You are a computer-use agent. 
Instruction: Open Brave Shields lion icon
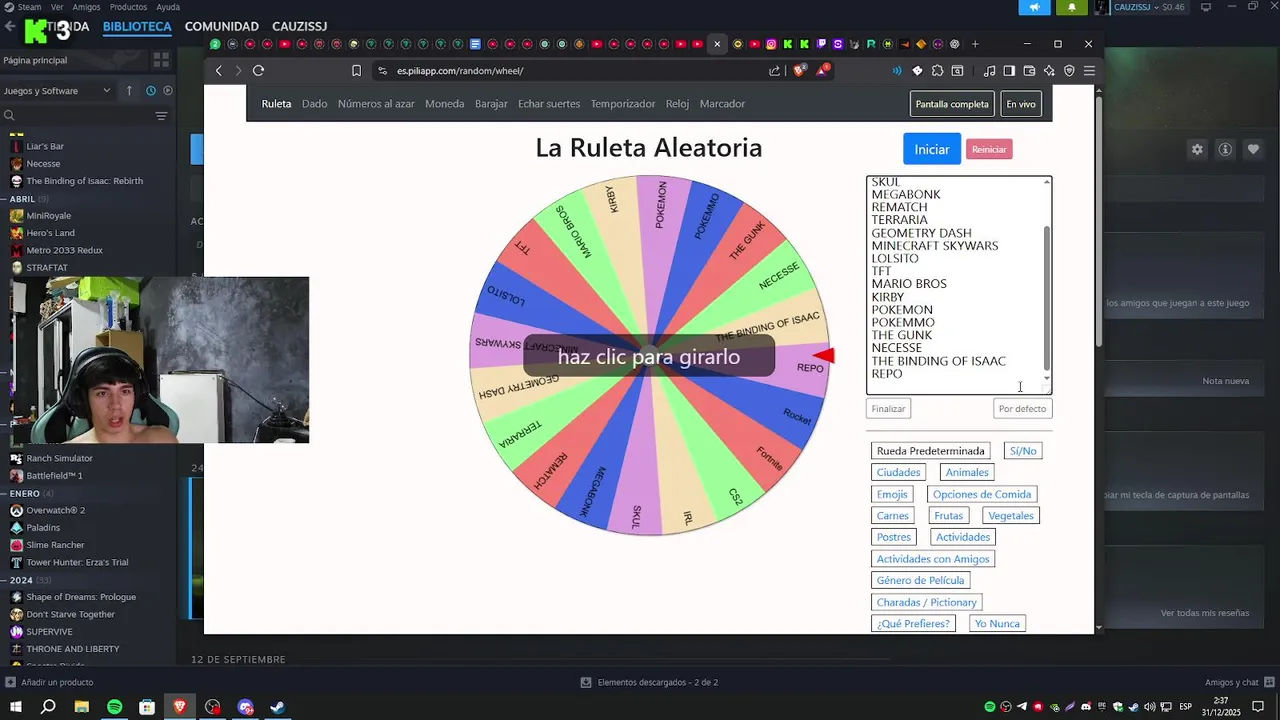[x=799, y=70]
